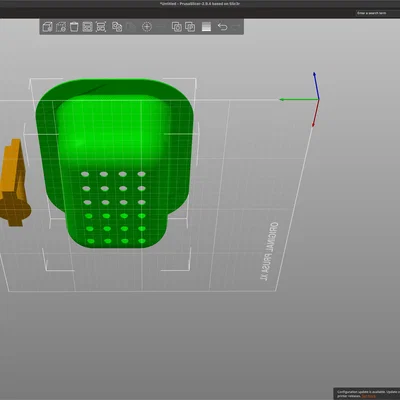
Task: Click the Copy icon in toolbar
Action: [x=117, y=27]
